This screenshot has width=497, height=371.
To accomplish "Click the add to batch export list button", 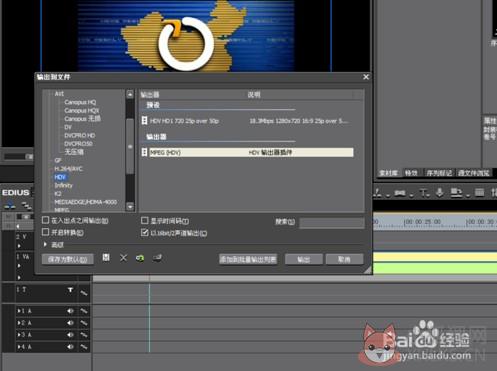I will coord(248,259).
